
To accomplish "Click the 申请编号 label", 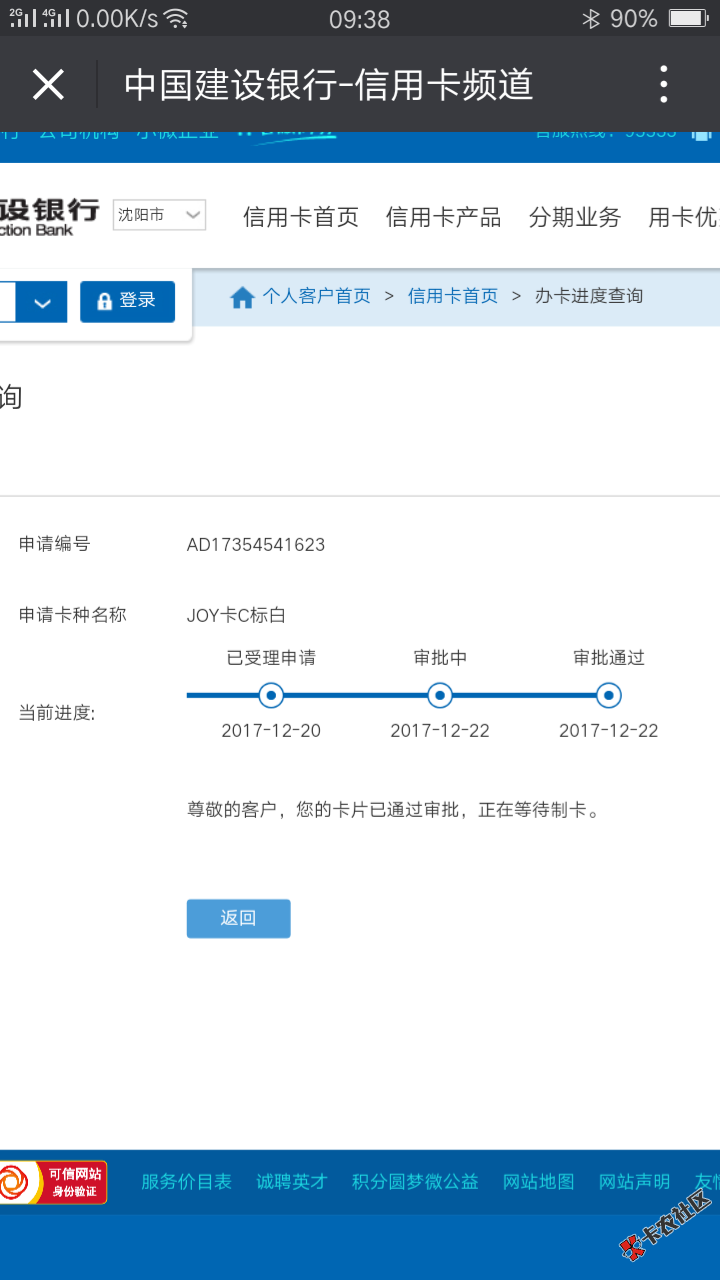I will [55, 544].
